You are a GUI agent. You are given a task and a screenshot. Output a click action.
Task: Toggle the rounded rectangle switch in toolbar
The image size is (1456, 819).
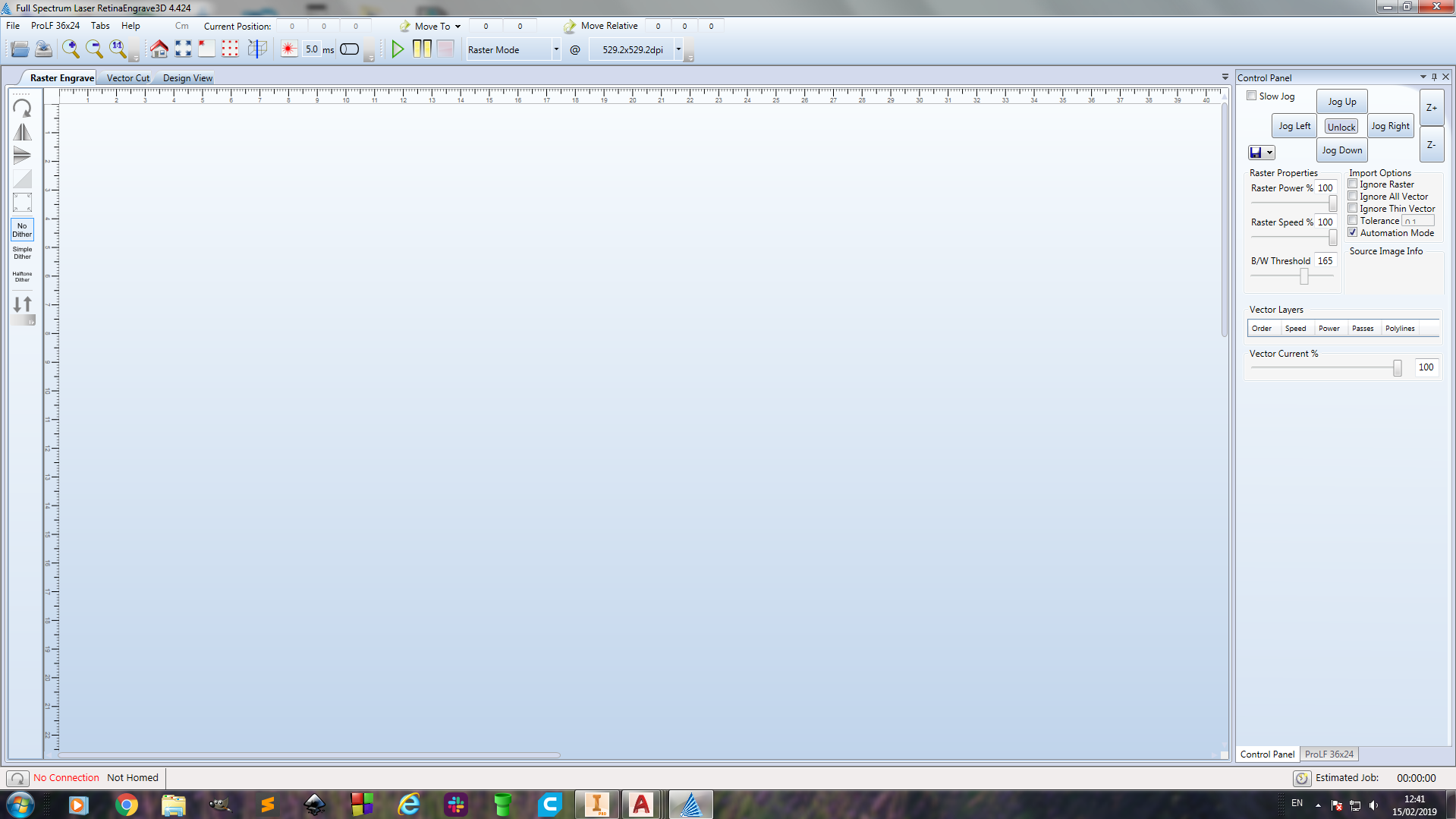pyautogui.click(x=350, y=49)
